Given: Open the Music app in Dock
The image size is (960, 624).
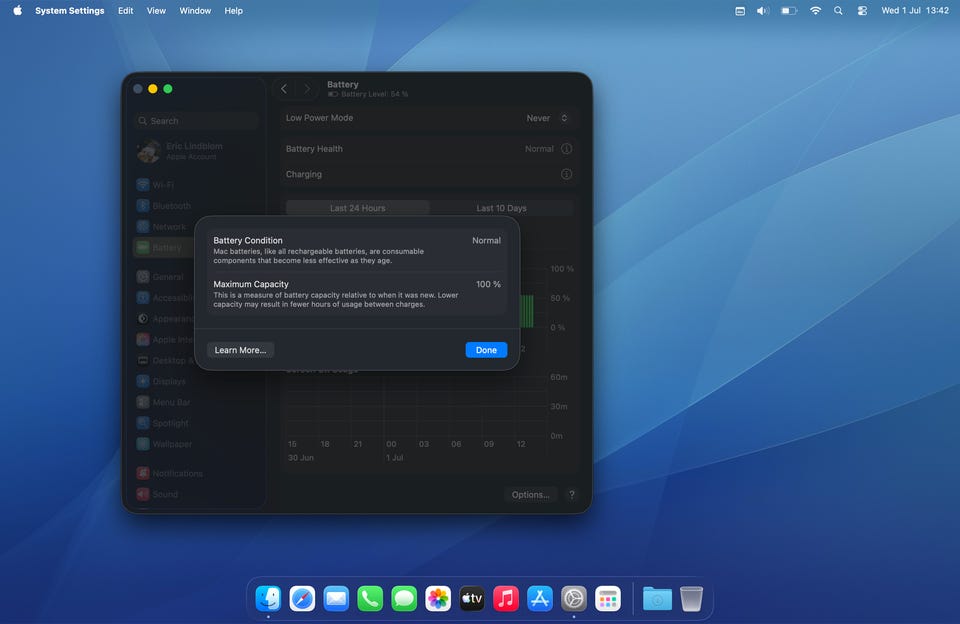Looking at the screenshot, I should pos(506,598).
